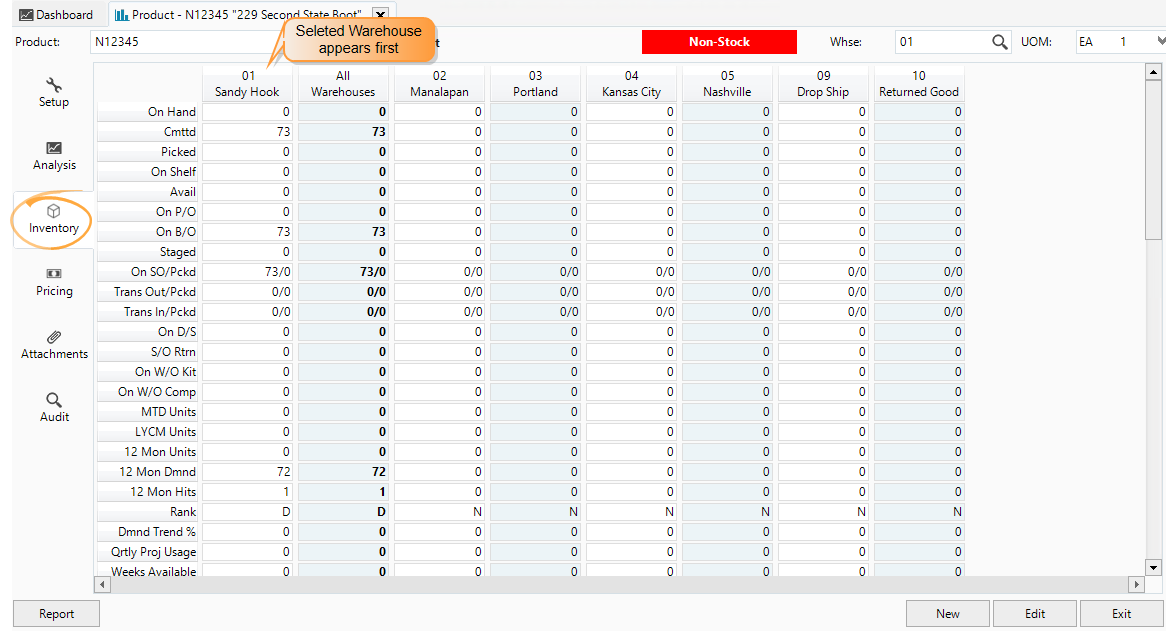
Task: Click the circled Inventory box icon
Action: point(52,213)
